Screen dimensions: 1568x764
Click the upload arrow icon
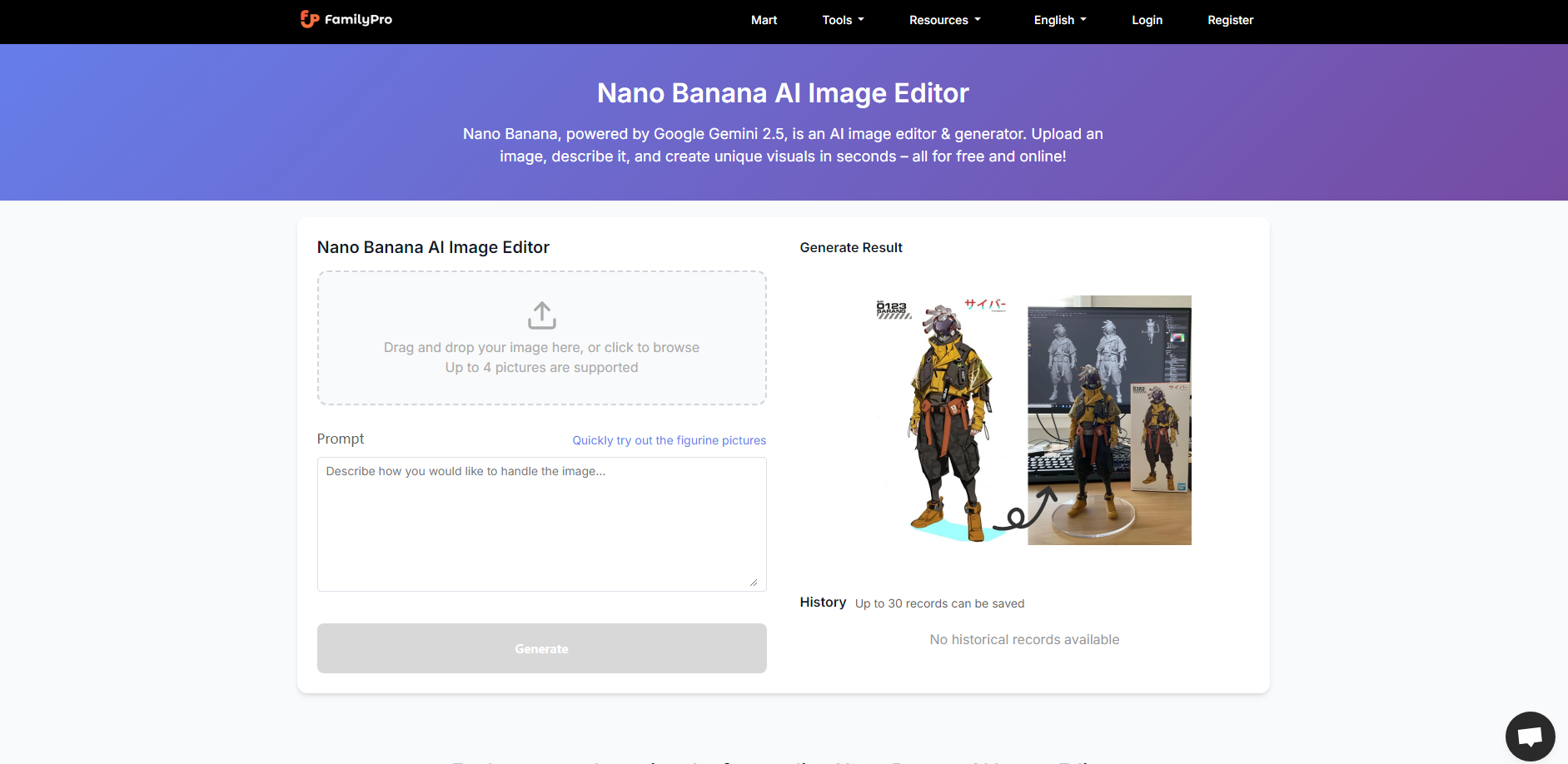click(541, 315)
